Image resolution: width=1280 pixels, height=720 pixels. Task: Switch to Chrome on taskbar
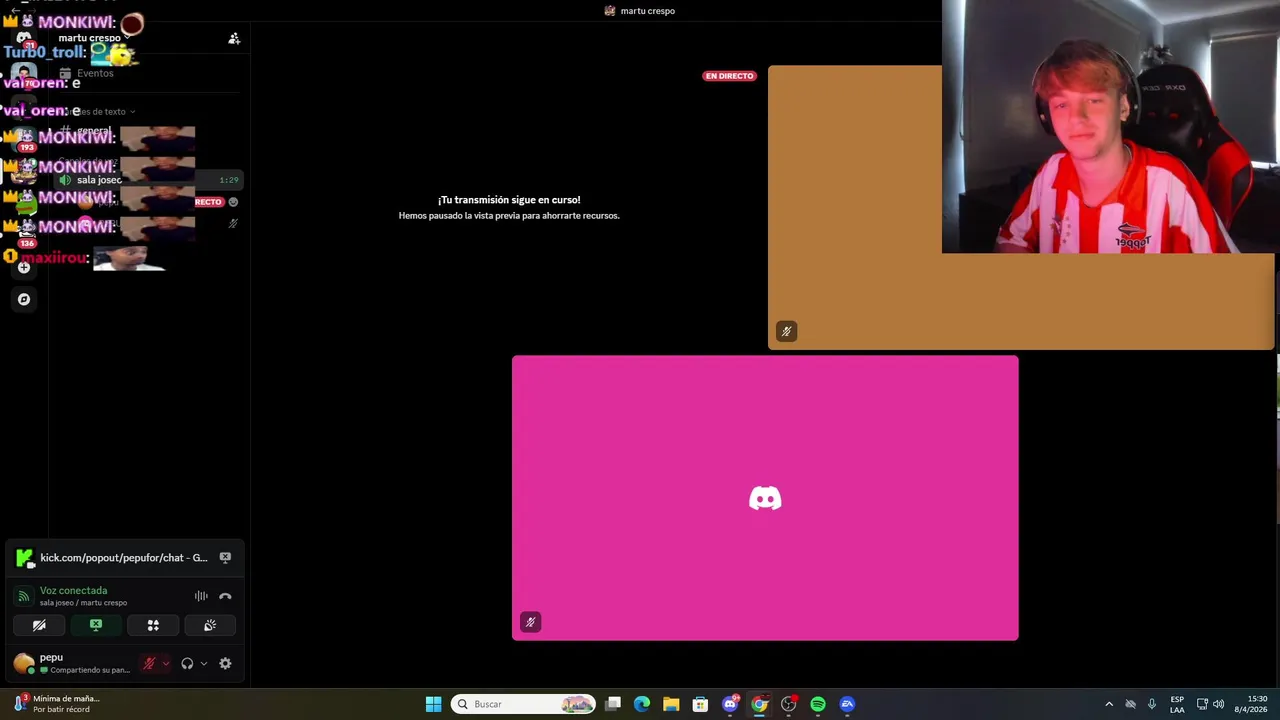point(759,704)
